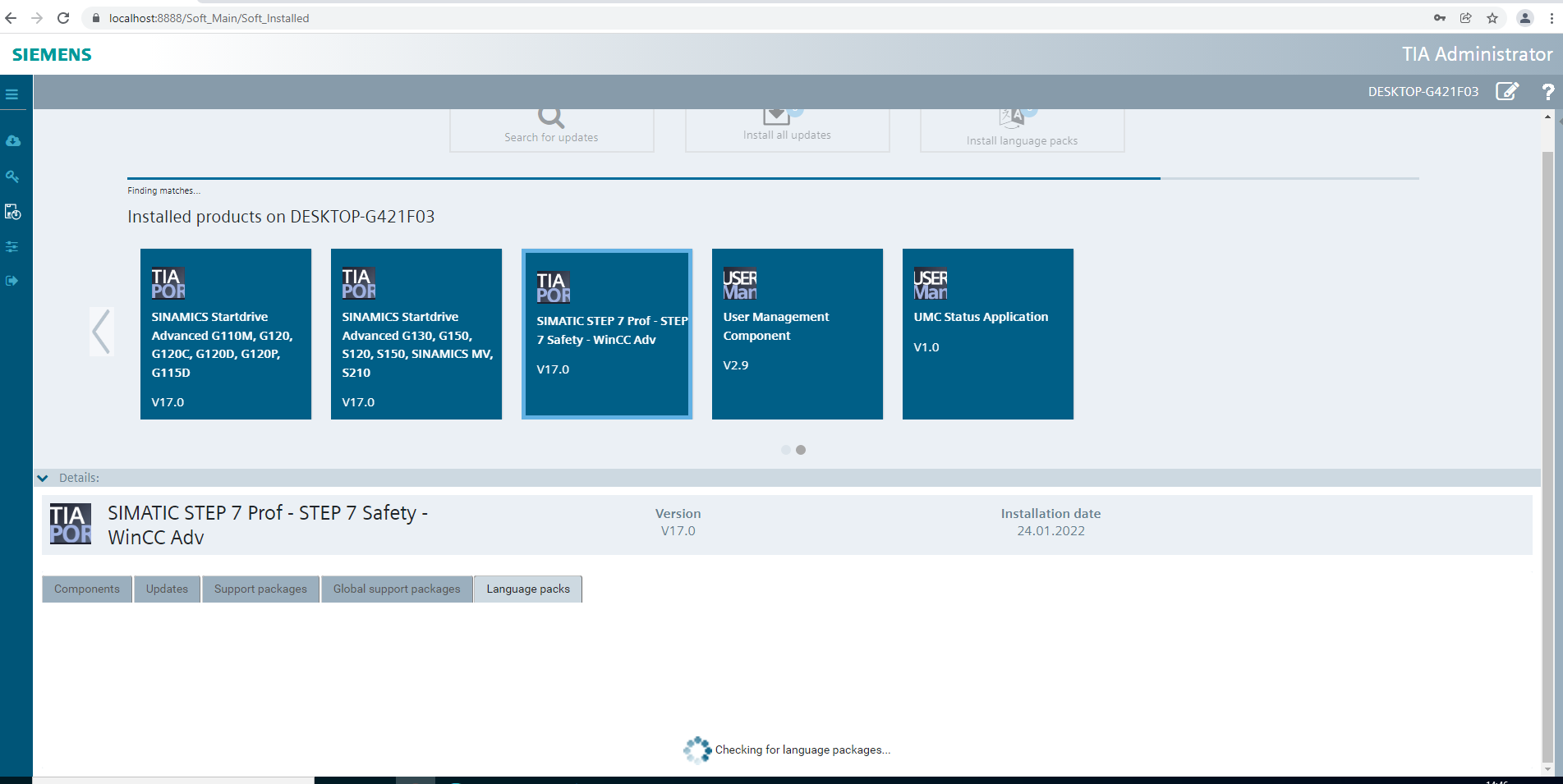Switch to Global support packages tab
This screenshot has height=784, width=1563.
pyautogui.click(x=397, y=589)
